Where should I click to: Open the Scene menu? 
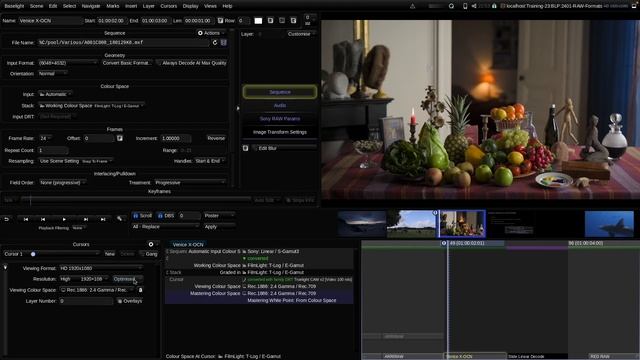(x=36, y=6)
